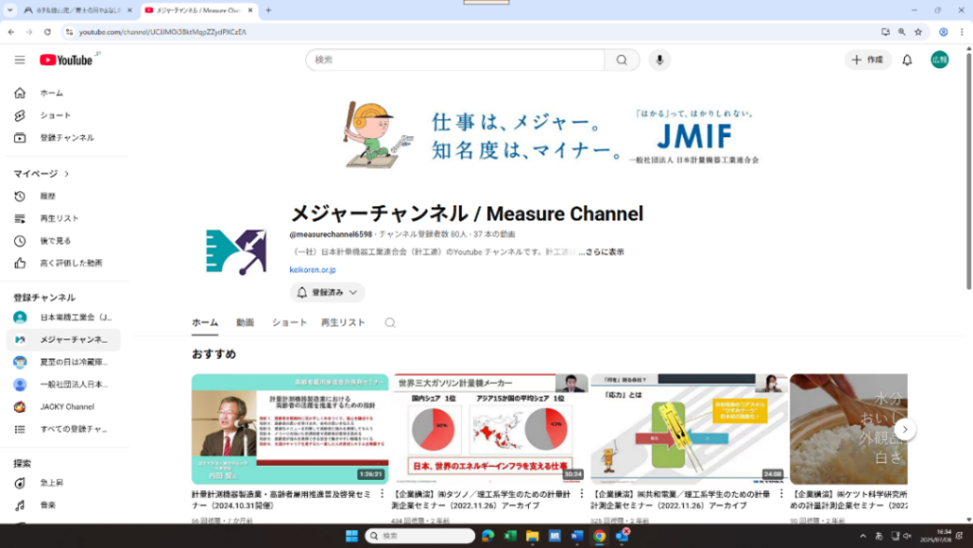Open 夏至の日は冷蔵庫 subscribed channel

point(65,362)
